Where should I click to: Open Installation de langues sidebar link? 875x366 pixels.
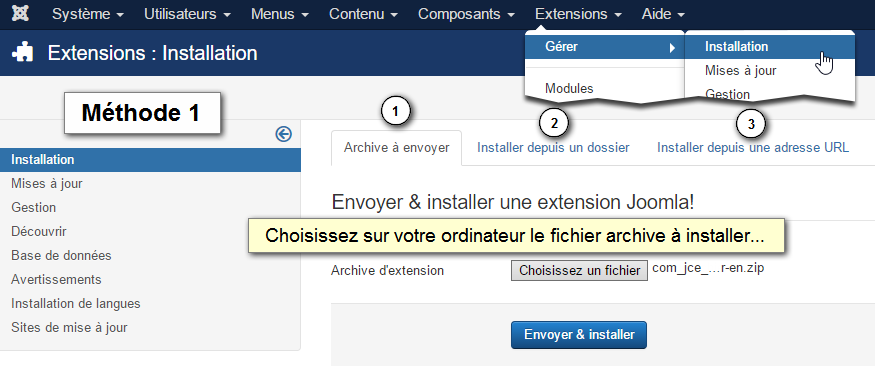point(76,304)
